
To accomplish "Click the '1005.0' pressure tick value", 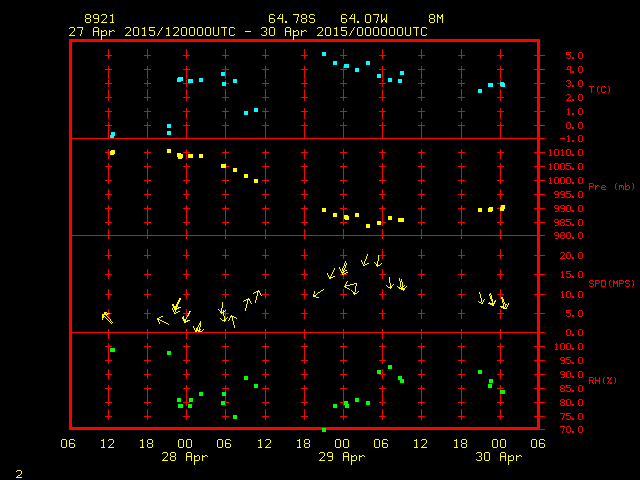I will pos(566,167).
